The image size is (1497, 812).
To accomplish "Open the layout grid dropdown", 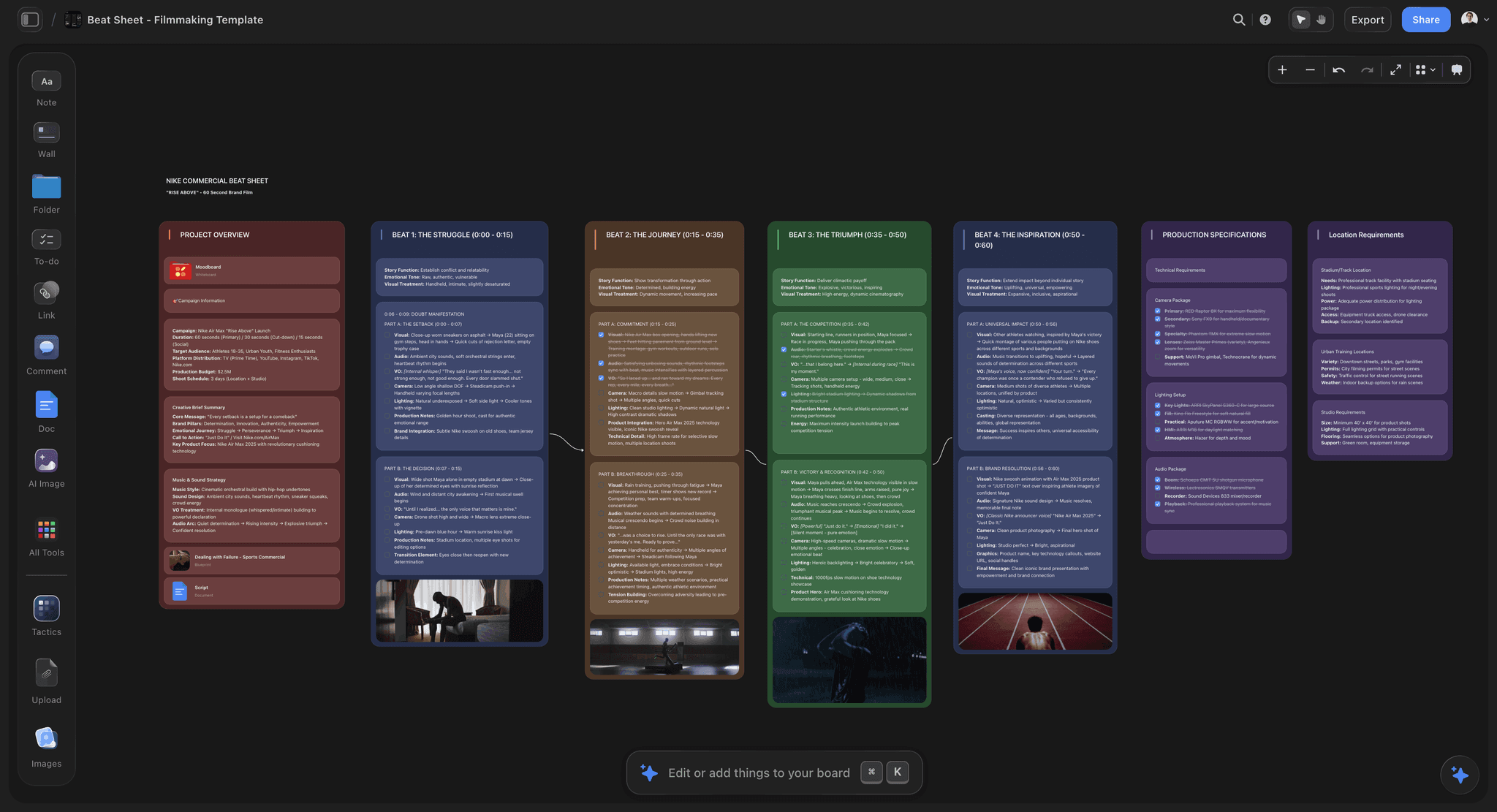I will click(1425, 69).
